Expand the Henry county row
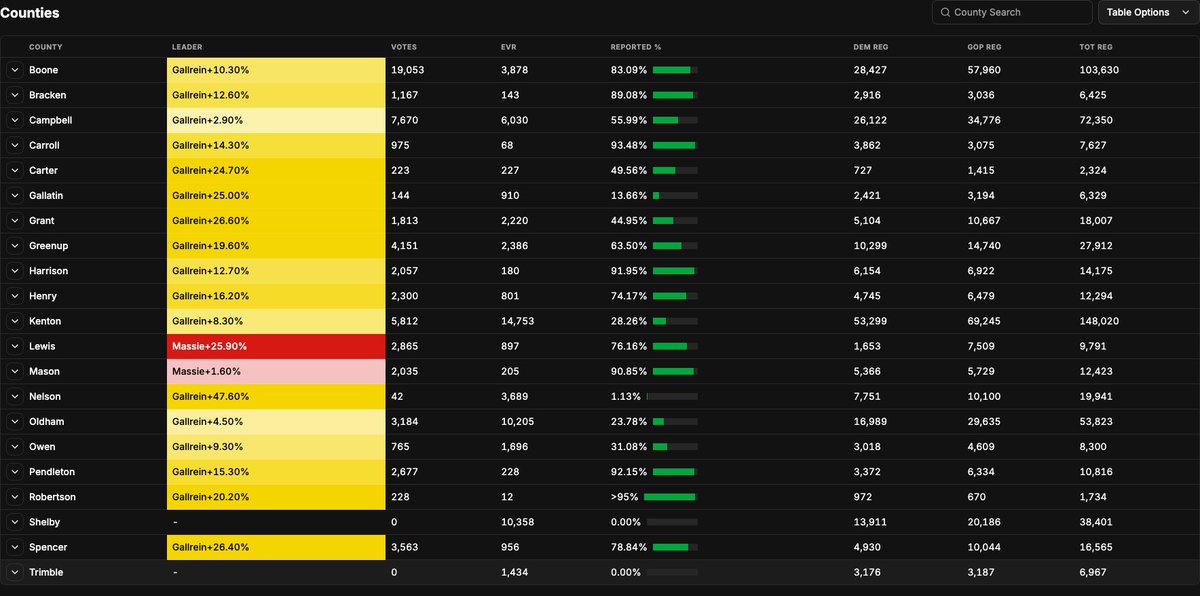The width and height of the screenshot is (1200, 596). point(15,296)
